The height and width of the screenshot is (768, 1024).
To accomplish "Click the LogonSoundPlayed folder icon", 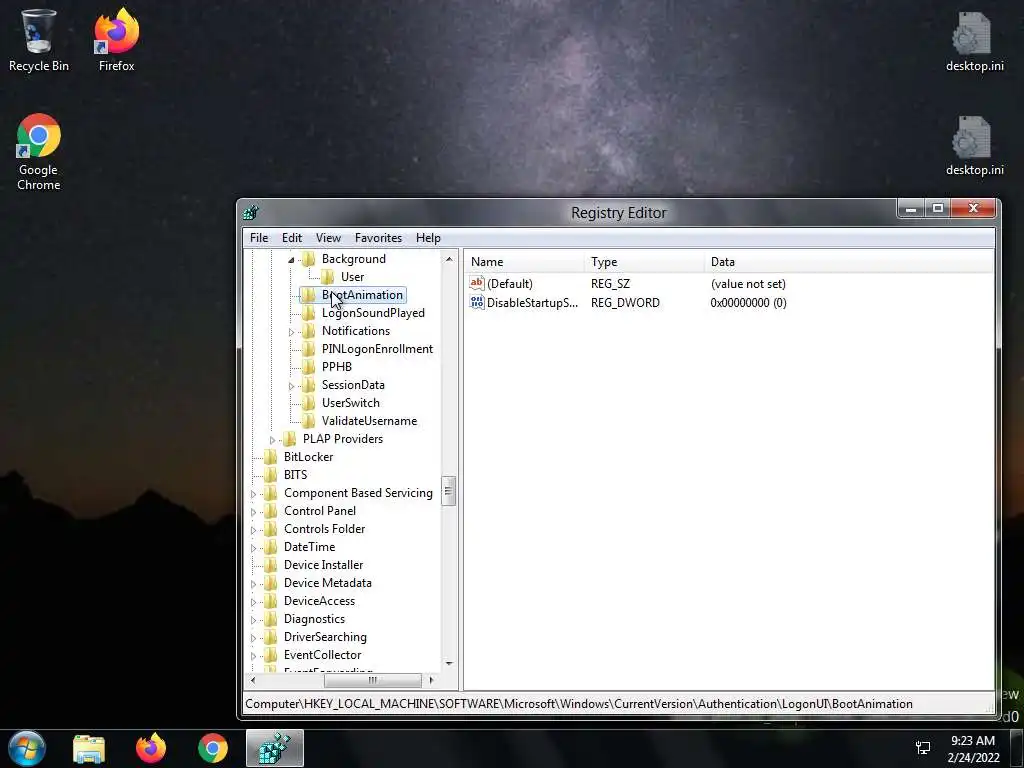I will coord(308,313).
